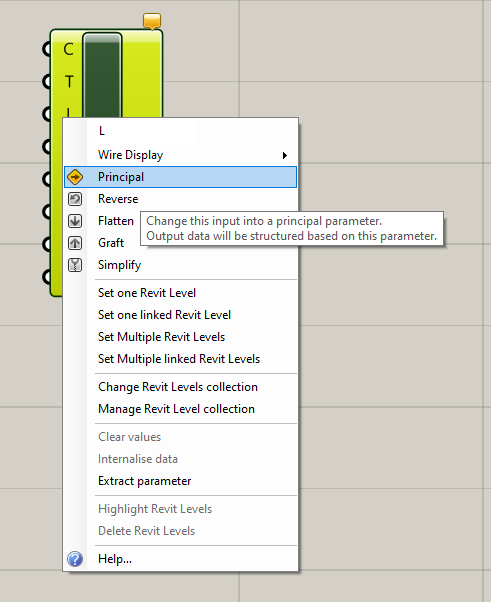Click the Reverse icon in menu
Image resolution: width=491 pixels, height=602 pixels.
pos(75,199)
